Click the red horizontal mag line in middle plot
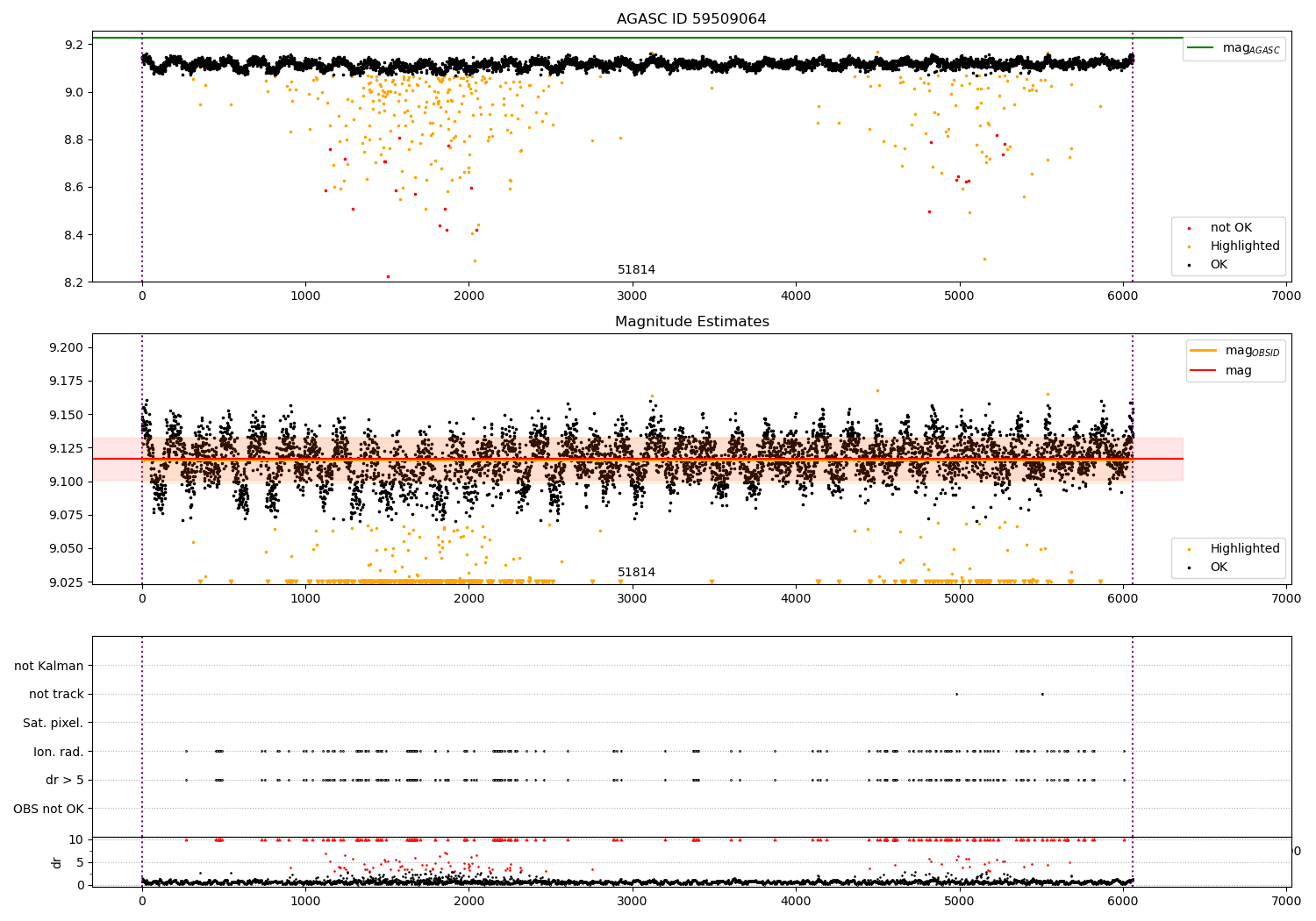Image resolution: width=1316 pixels, height=921 pixels. click(x=637, y=459)
